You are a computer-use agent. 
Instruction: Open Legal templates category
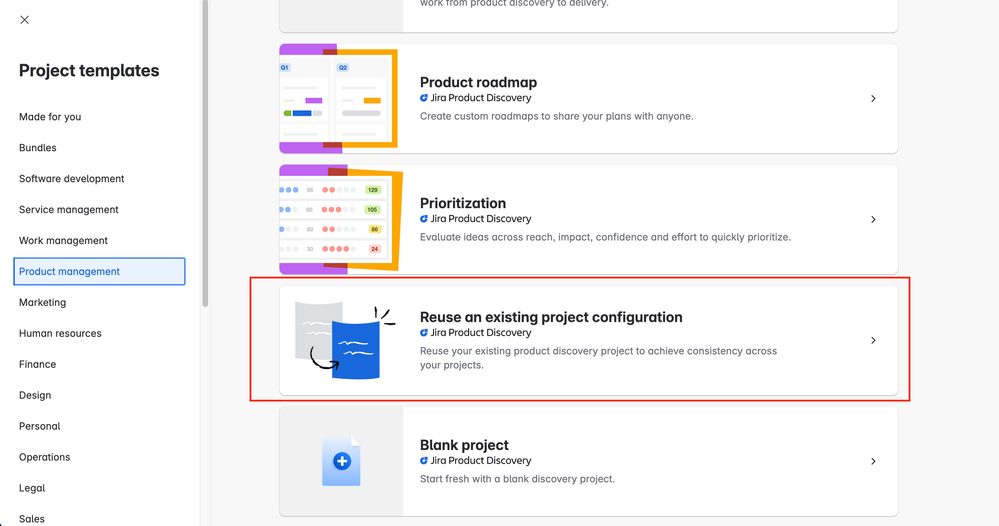pyautogui.click(x=32, y=488)
